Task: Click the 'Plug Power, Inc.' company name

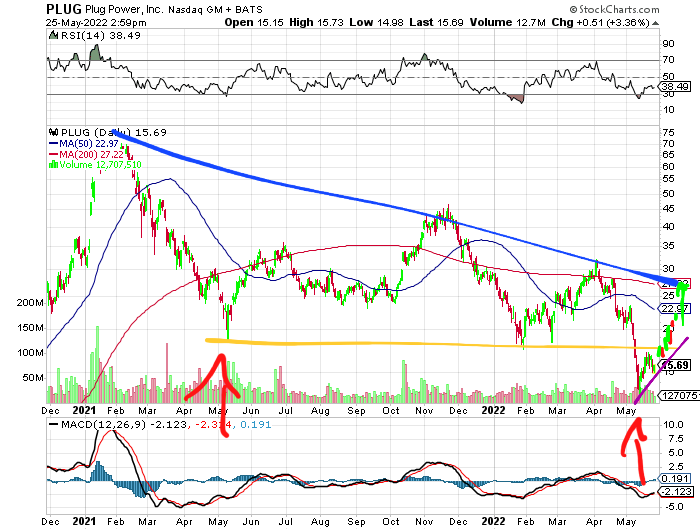Action: [125, 9]
